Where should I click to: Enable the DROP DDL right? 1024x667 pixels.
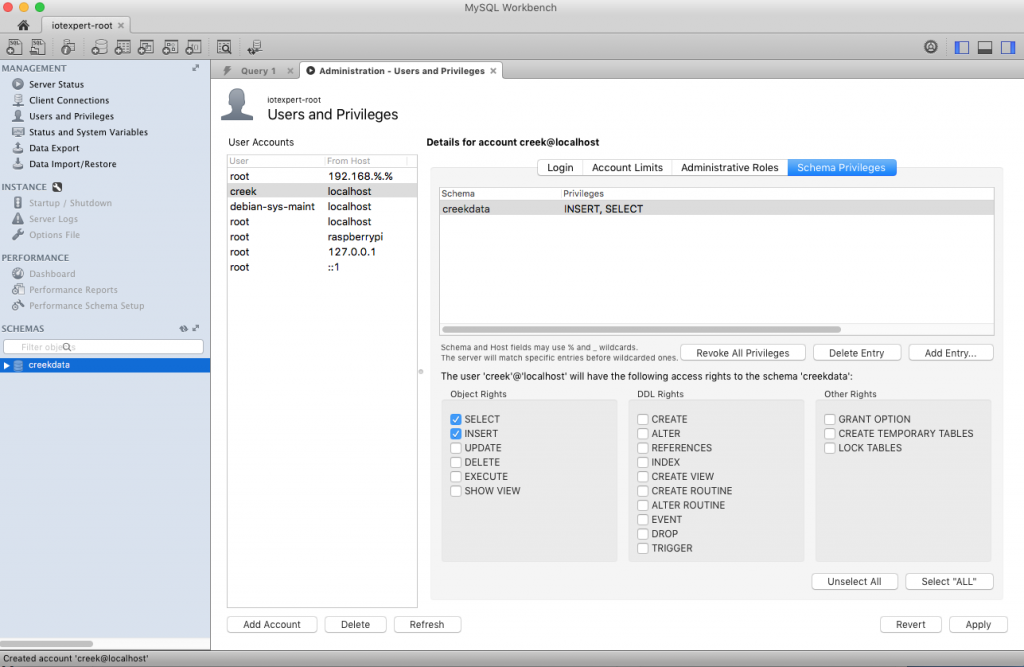tap(643, 534)
